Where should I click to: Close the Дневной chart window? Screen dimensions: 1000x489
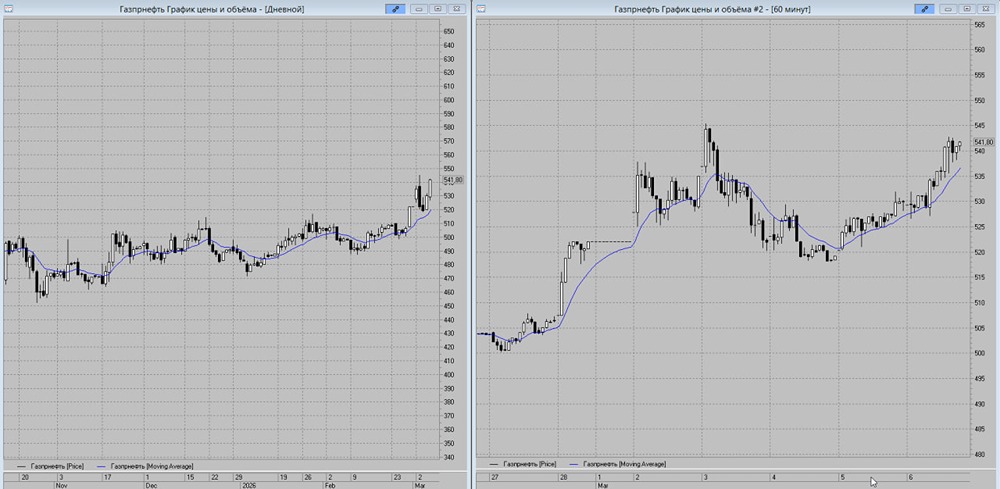456,9
